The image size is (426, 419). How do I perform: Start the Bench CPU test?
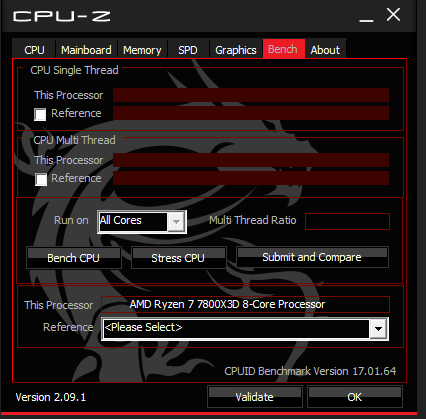74,258
